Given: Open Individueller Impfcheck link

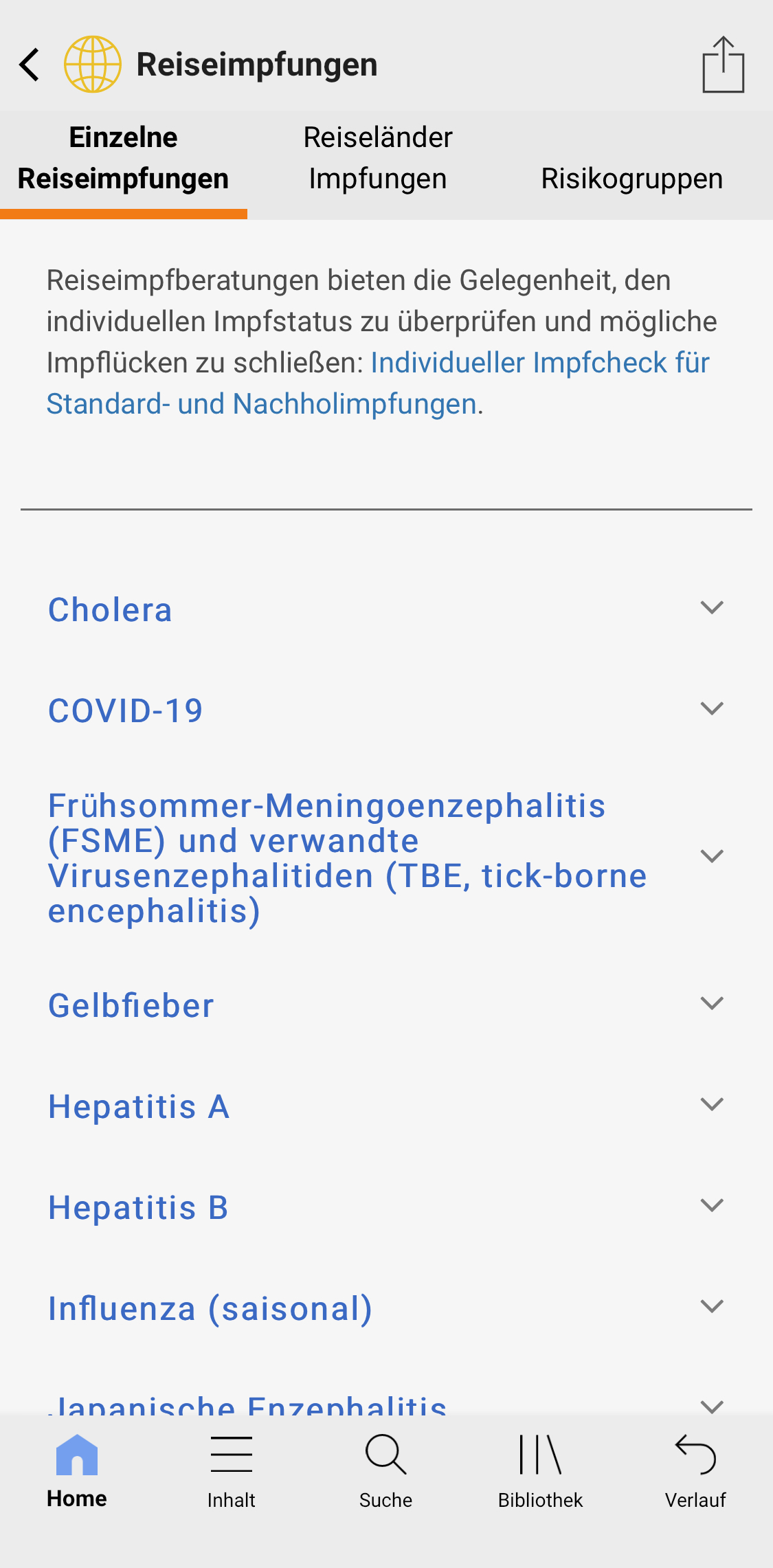Looking at the screenshot, I should pos(539,363).
